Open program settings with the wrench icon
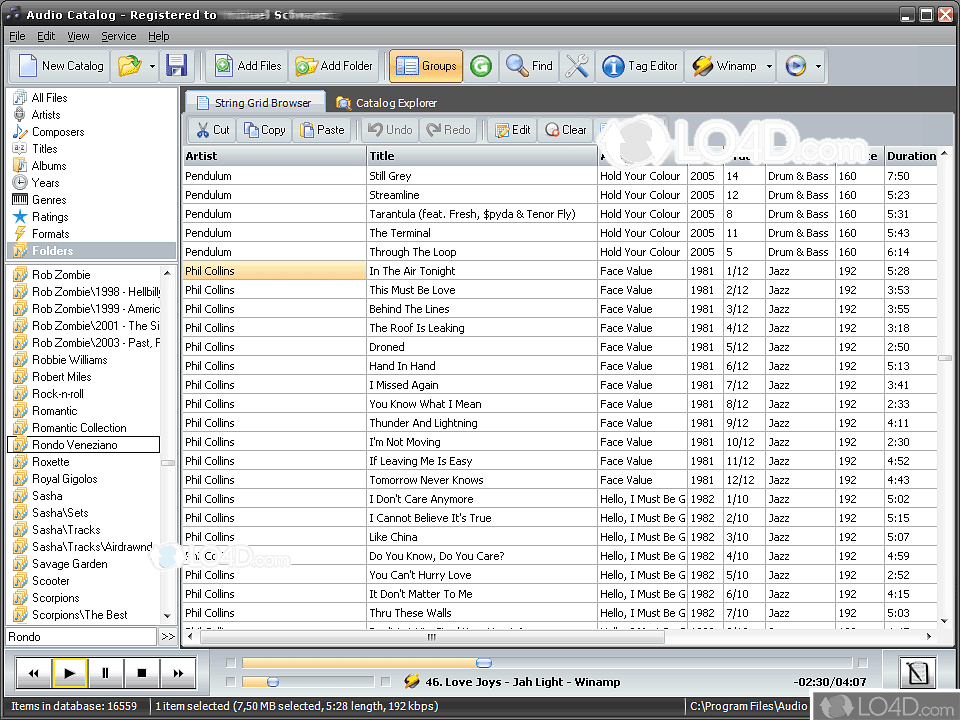The image size is (960, 720). coord(577,65)
